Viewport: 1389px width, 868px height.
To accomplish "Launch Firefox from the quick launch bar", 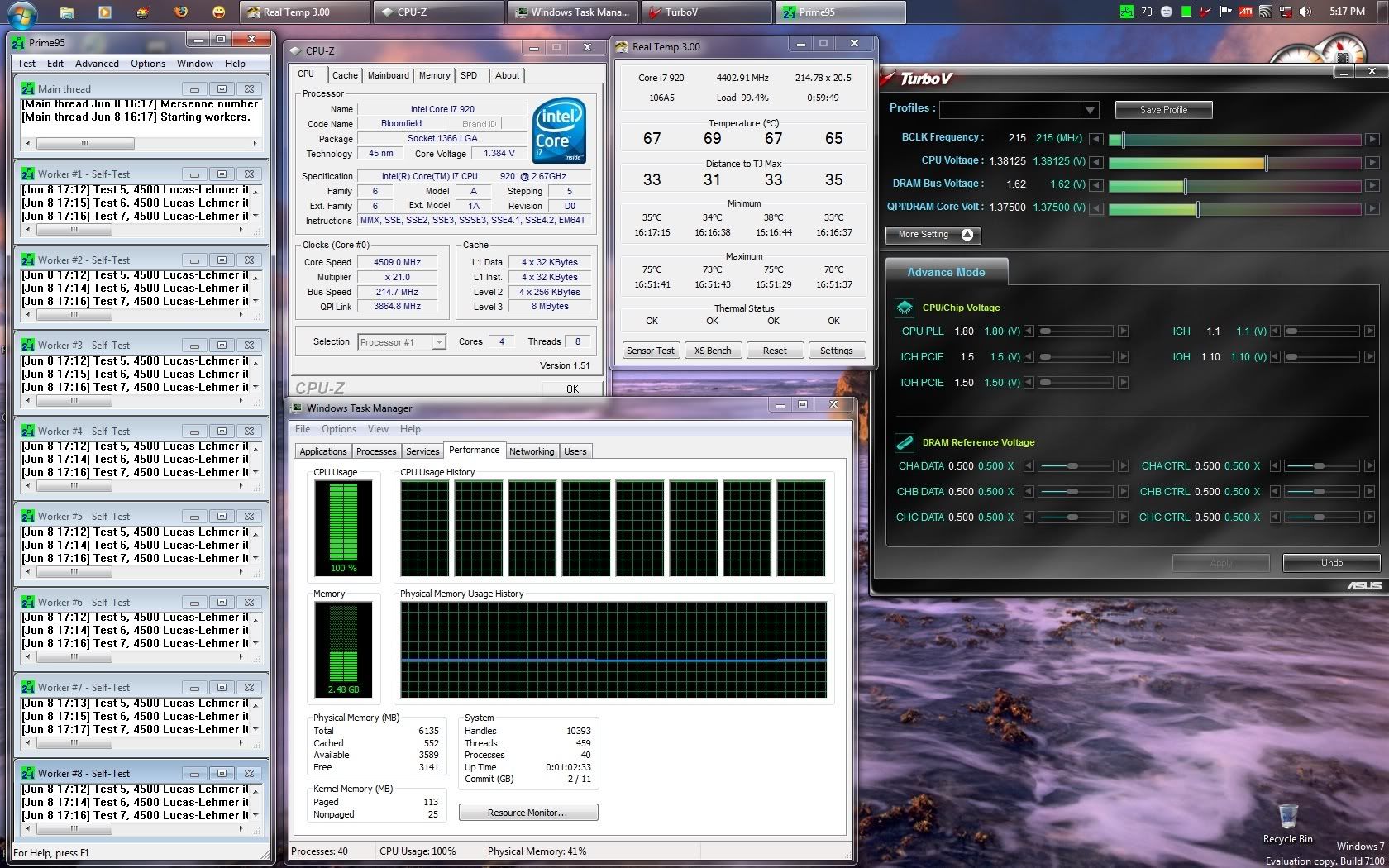I will [x=181, y=12].
